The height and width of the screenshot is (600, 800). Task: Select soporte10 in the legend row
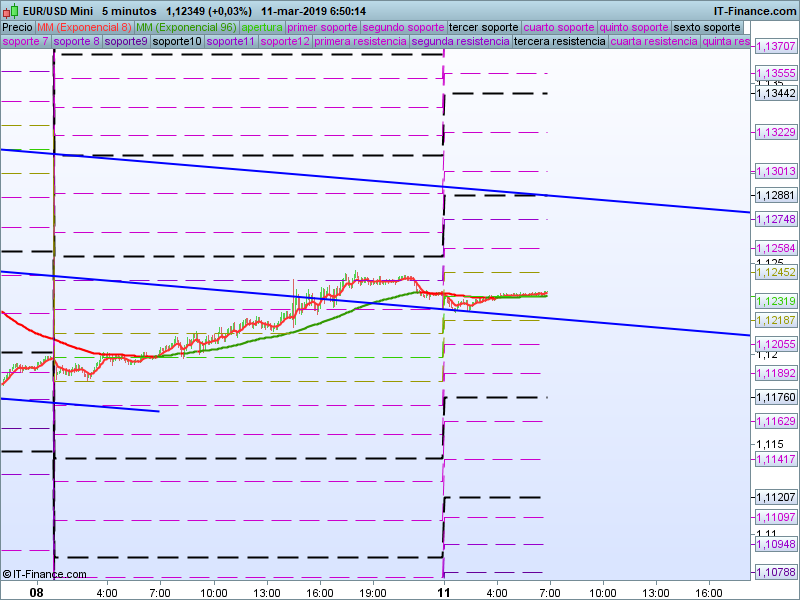tap(176, 42)
